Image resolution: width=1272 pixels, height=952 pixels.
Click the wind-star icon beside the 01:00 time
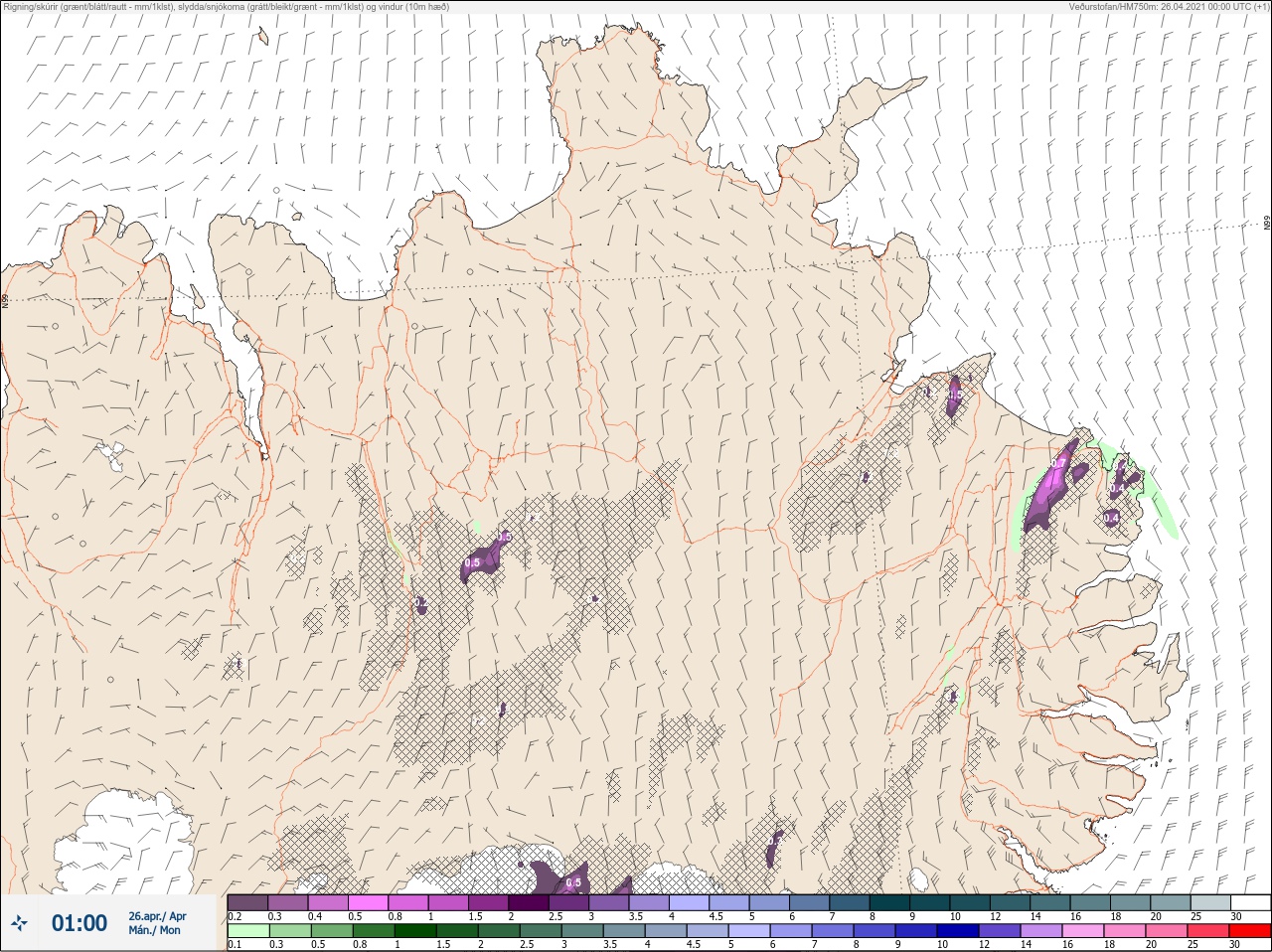click(20, 923)
